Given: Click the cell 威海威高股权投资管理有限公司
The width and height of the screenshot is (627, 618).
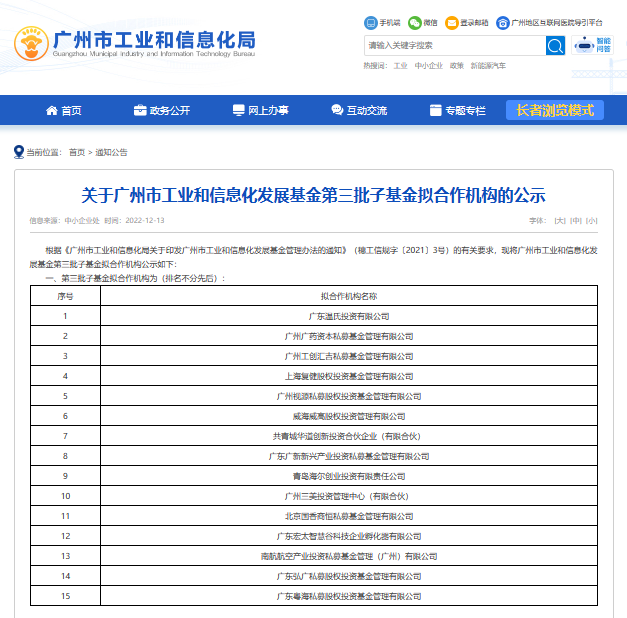Looking at the screenshot, I should [349, 416].
